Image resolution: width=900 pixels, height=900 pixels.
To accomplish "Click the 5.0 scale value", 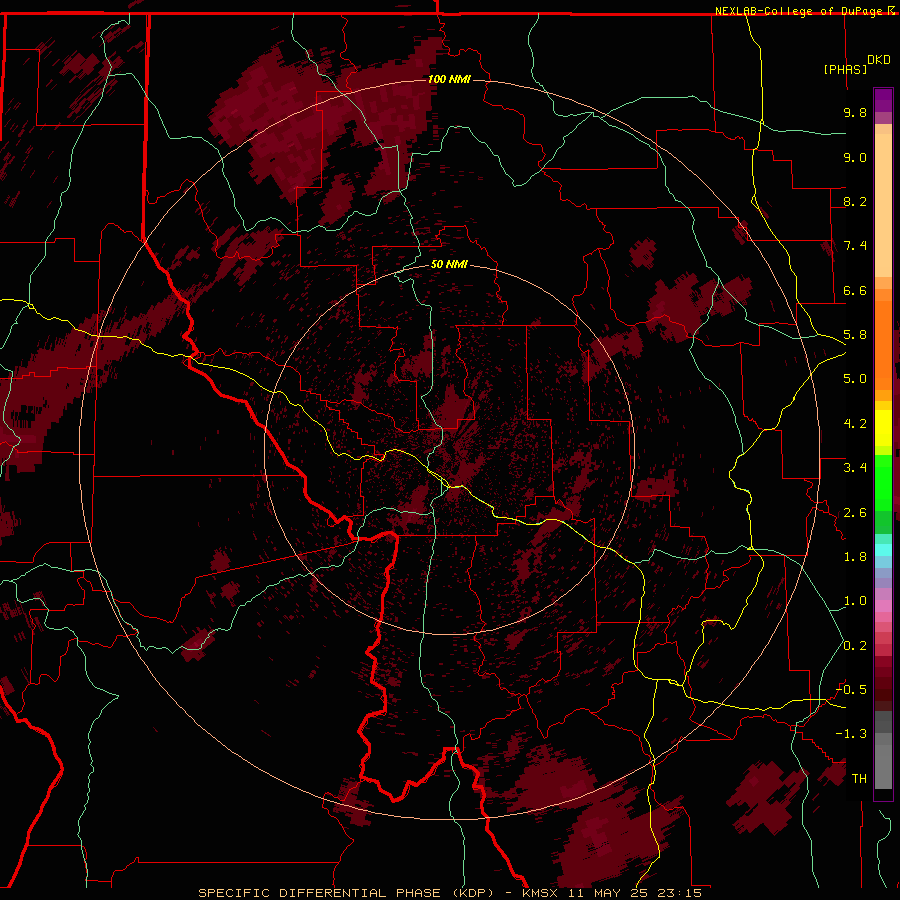I will [x=855, y=379].
